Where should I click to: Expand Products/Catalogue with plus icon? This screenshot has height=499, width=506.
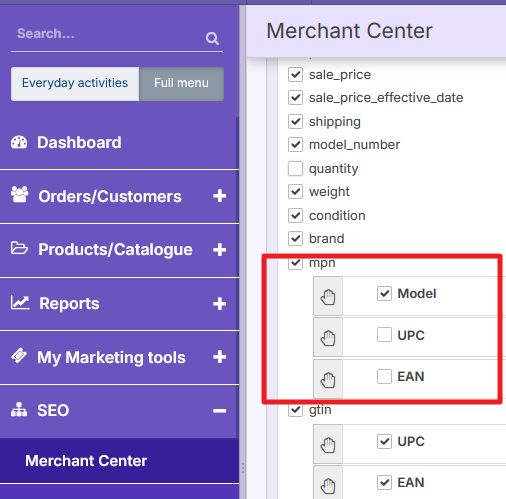[220, 250]
